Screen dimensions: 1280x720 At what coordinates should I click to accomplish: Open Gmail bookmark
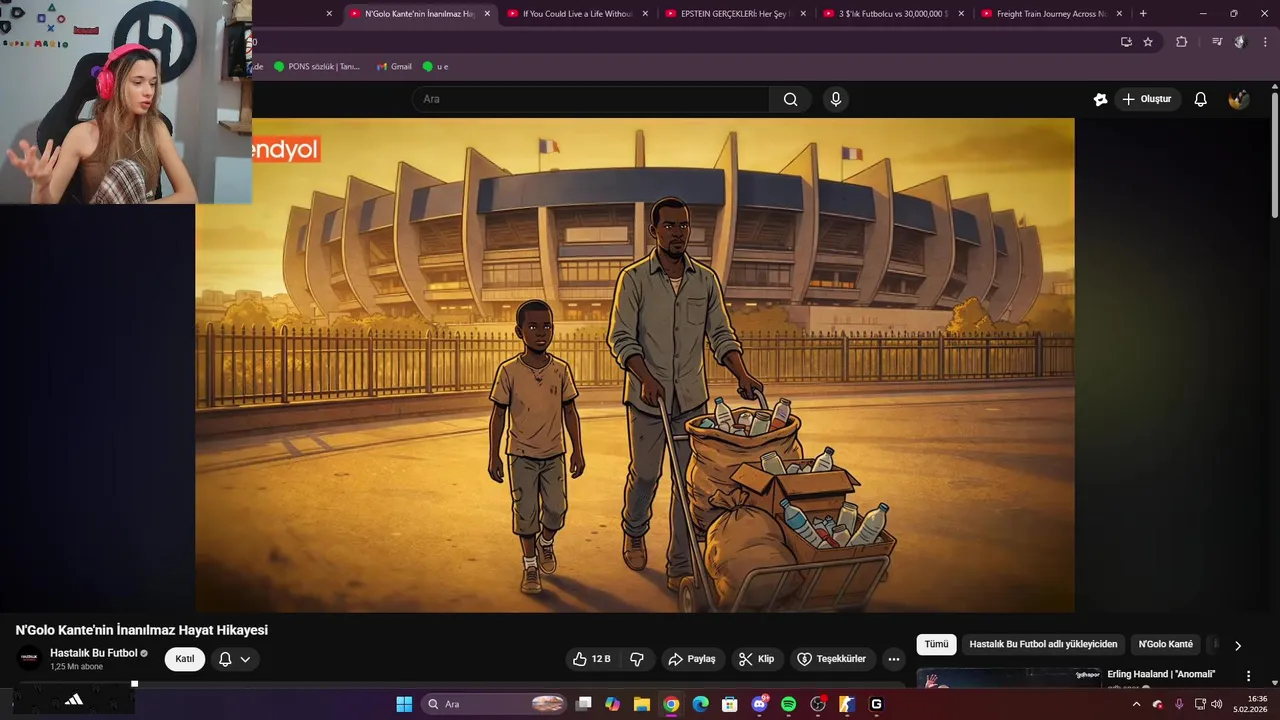coord(394,66)
